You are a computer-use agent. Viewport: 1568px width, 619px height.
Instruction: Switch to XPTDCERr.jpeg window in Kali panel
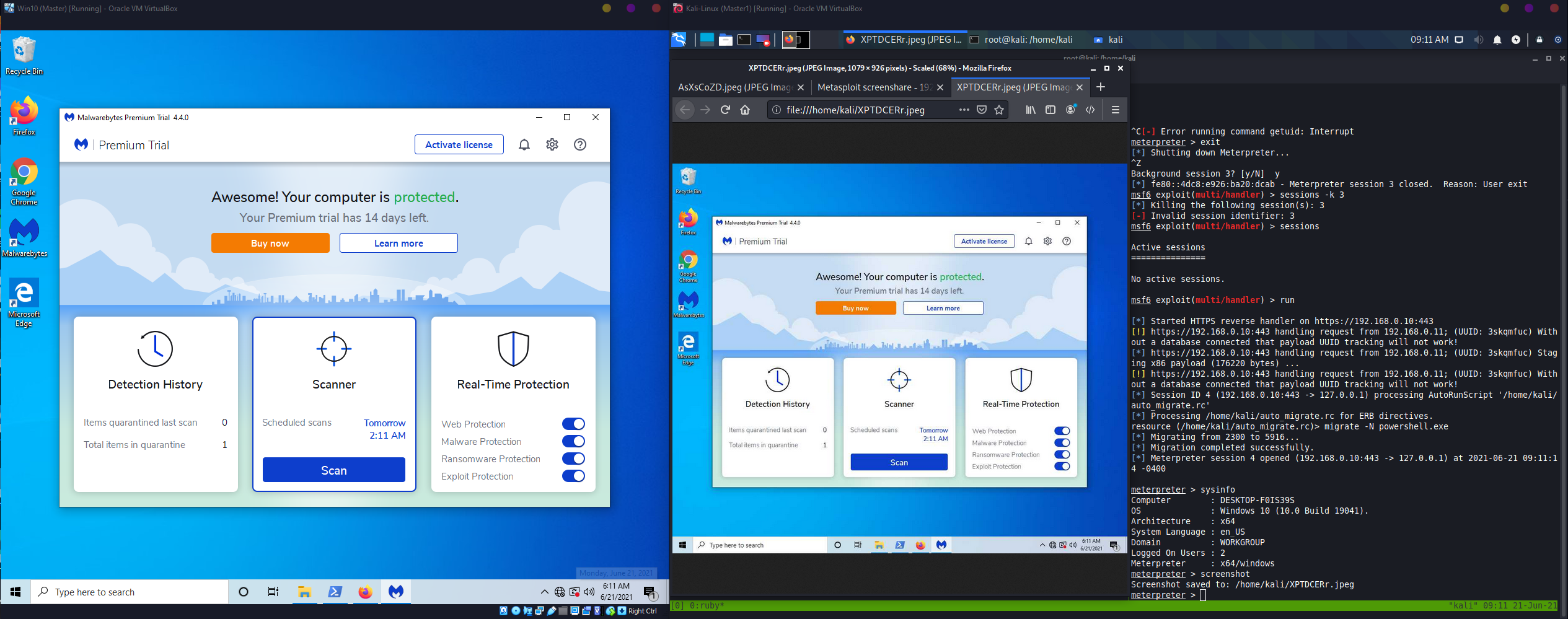pyautogui.click(x=904, y=40)
